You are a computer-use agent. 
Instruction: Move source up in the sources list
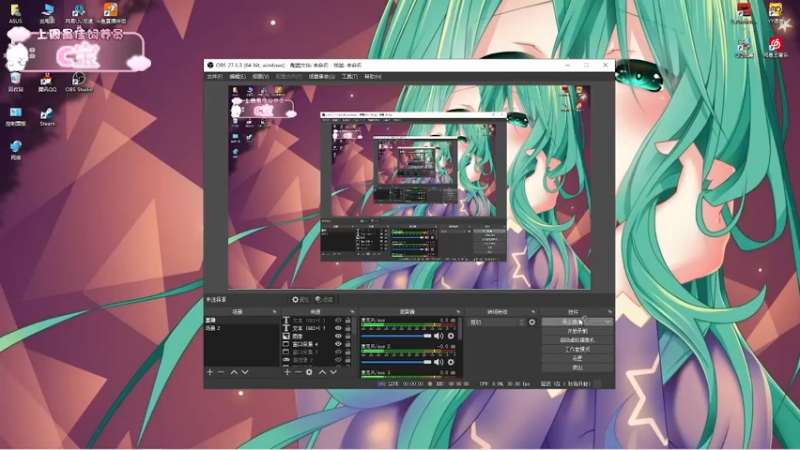pyautogui.click(x=322, y=372)
